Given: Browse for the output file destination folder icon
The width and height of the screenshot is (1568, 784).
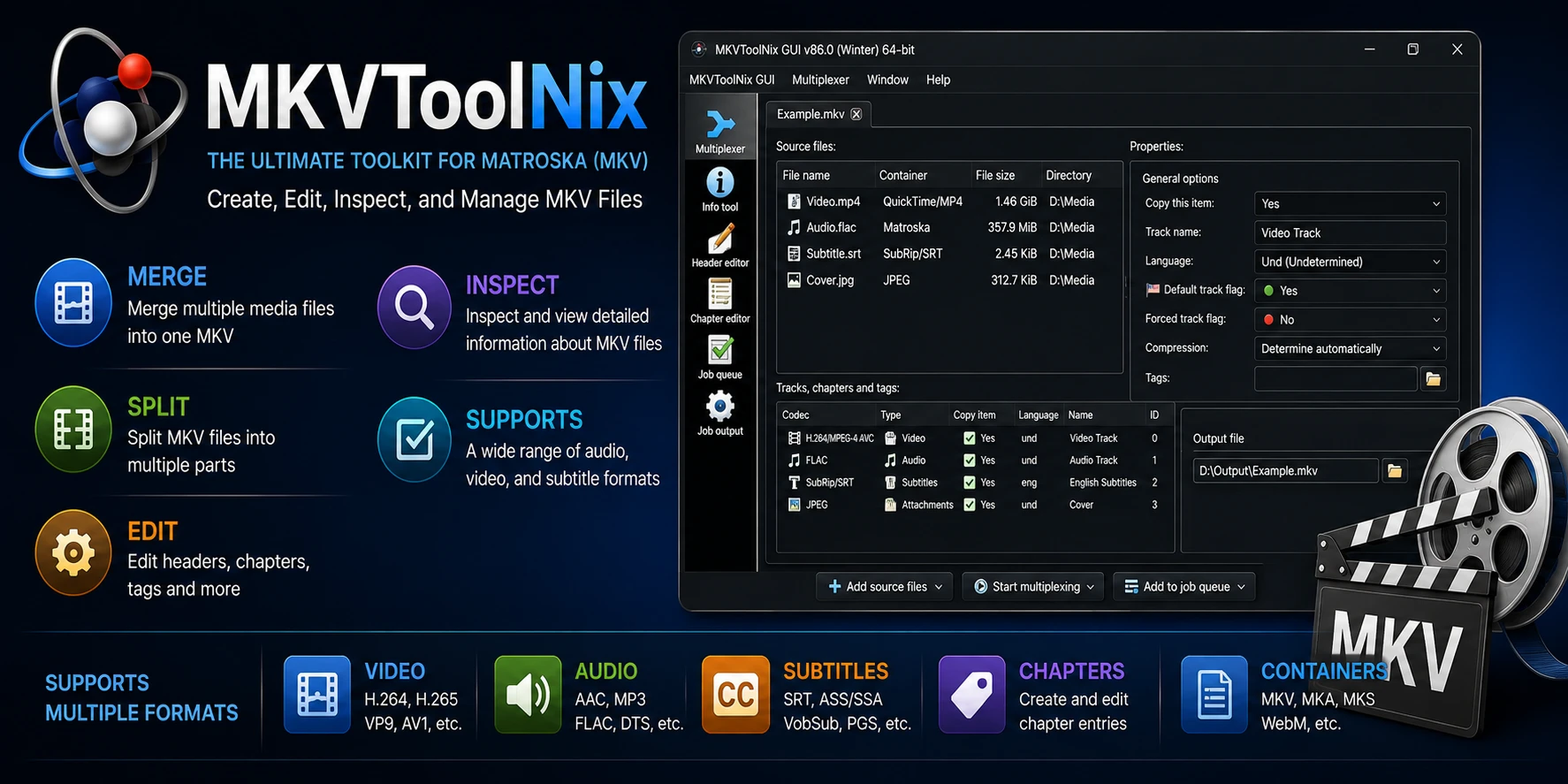Looking at the screenshot, I should [x=1395, y=471].
